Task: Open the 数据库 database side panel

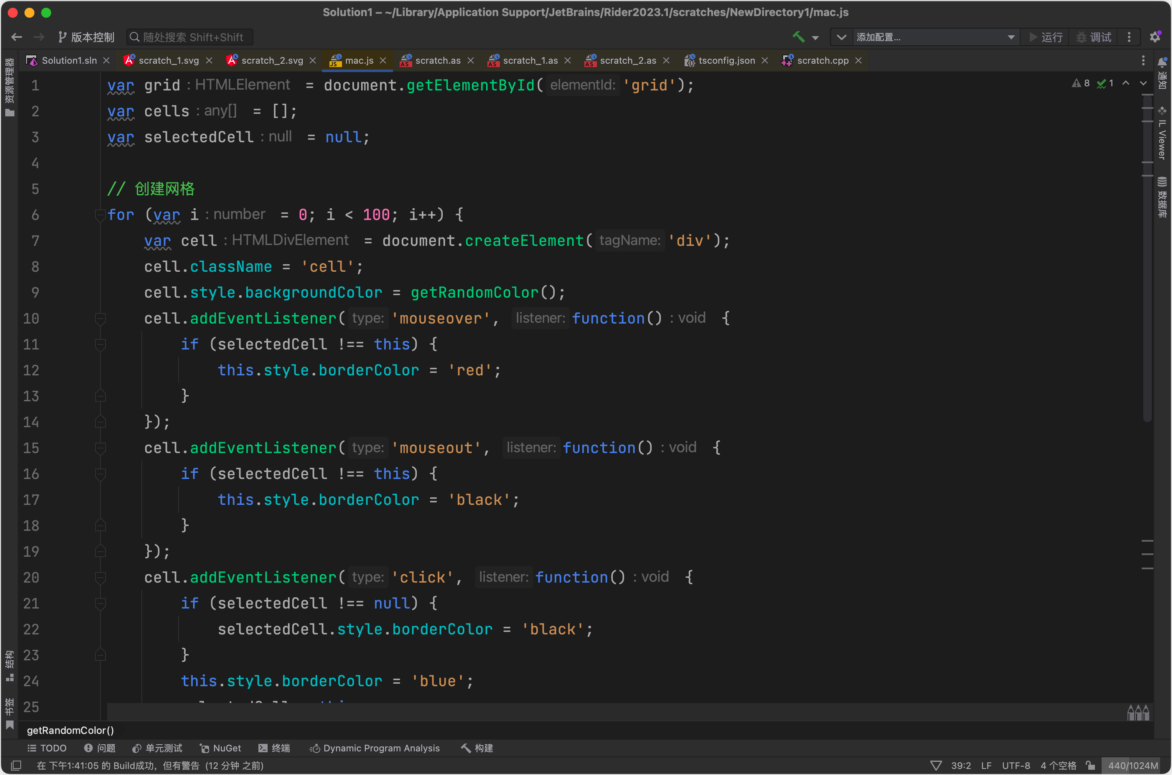Action: [x=1162, y=197]
